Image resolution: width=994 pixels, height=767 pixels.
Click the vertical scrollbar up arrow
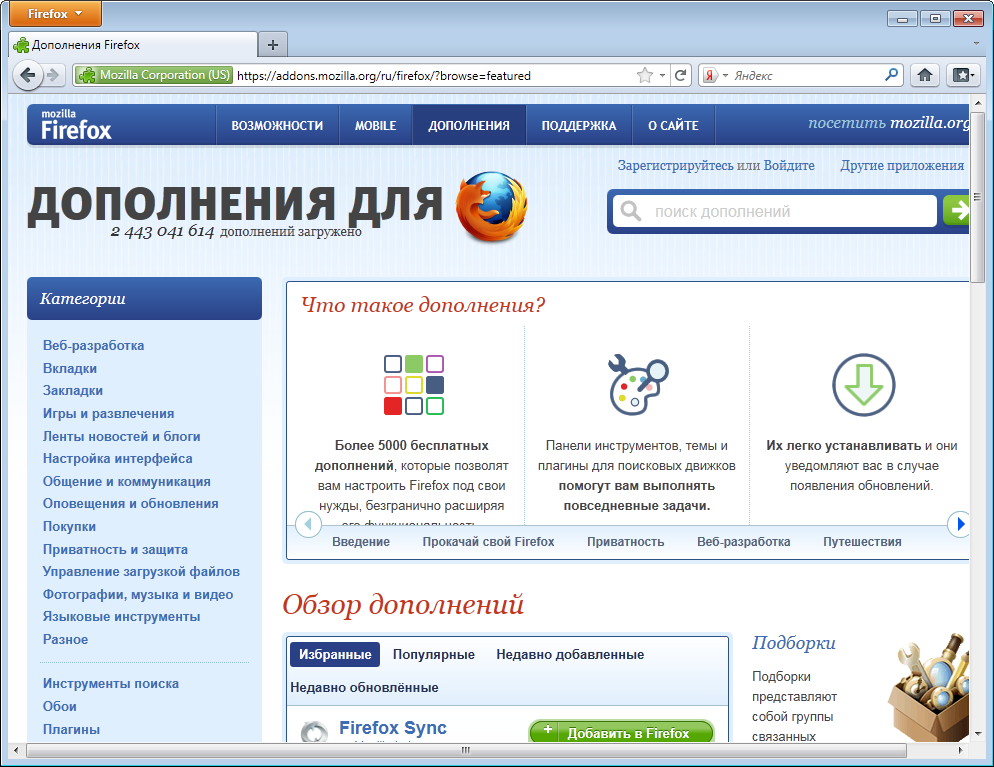click(x=978, y=102)
